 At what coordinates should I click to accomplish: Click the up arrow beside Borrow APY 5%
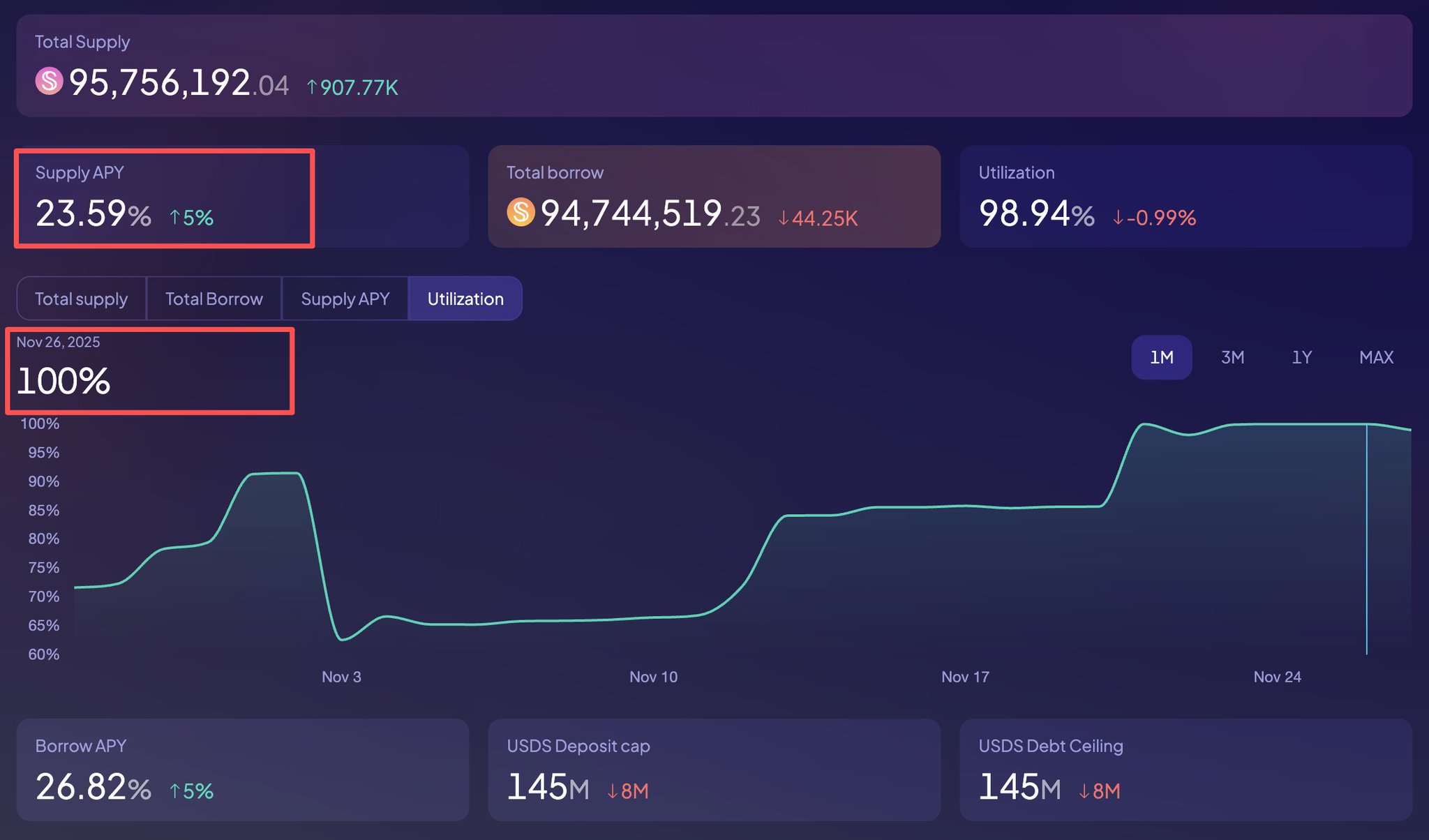click(x=175, y=791)
